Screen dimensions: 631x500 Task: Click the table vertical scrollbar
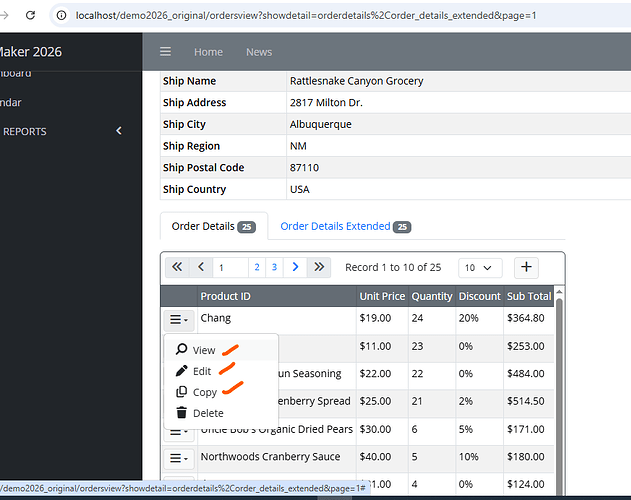(559, 397)
